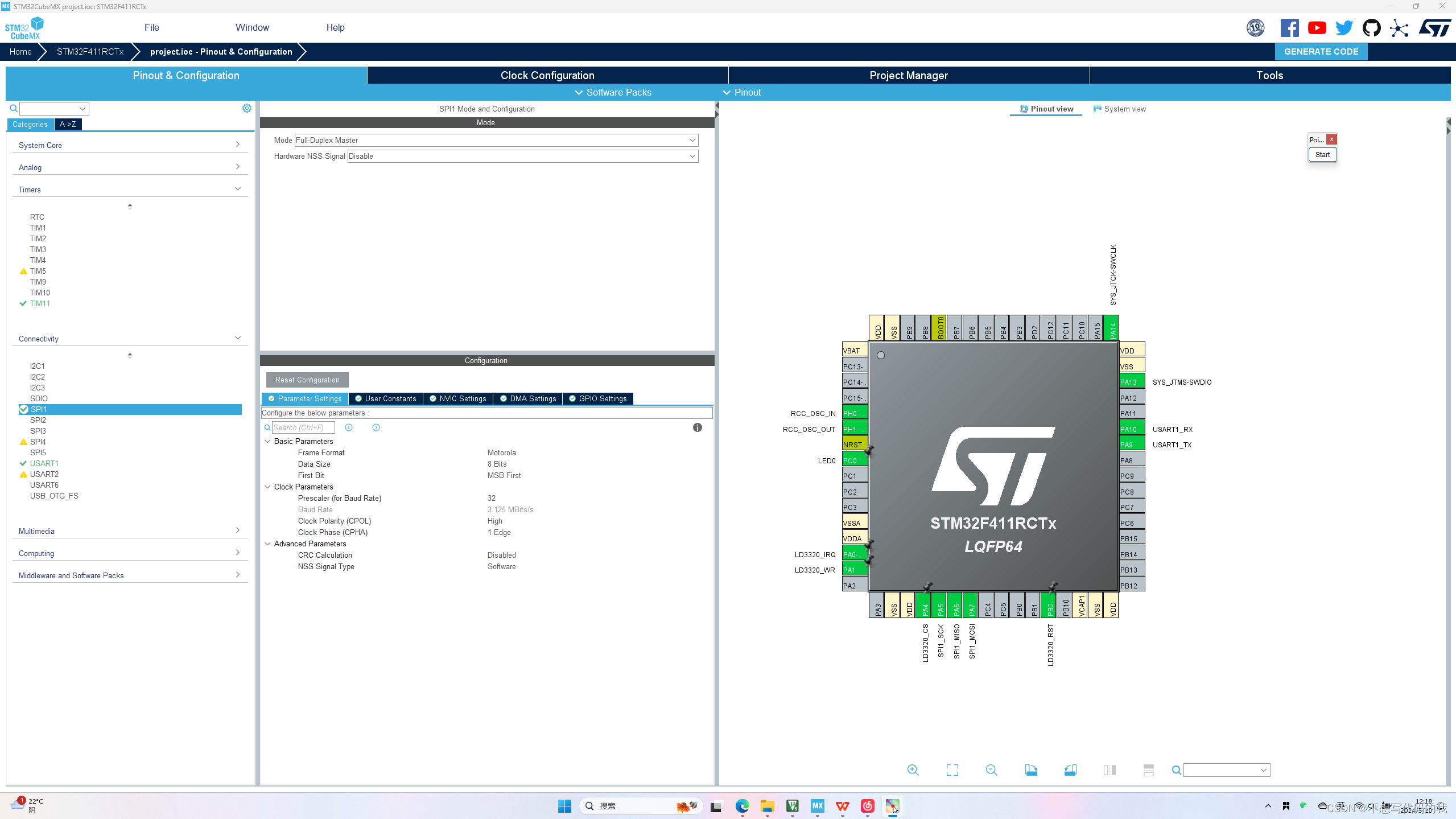This screenshot has height=819, width=1456.
Task: Open the GitHub icon in the header
Action: 1371,27
